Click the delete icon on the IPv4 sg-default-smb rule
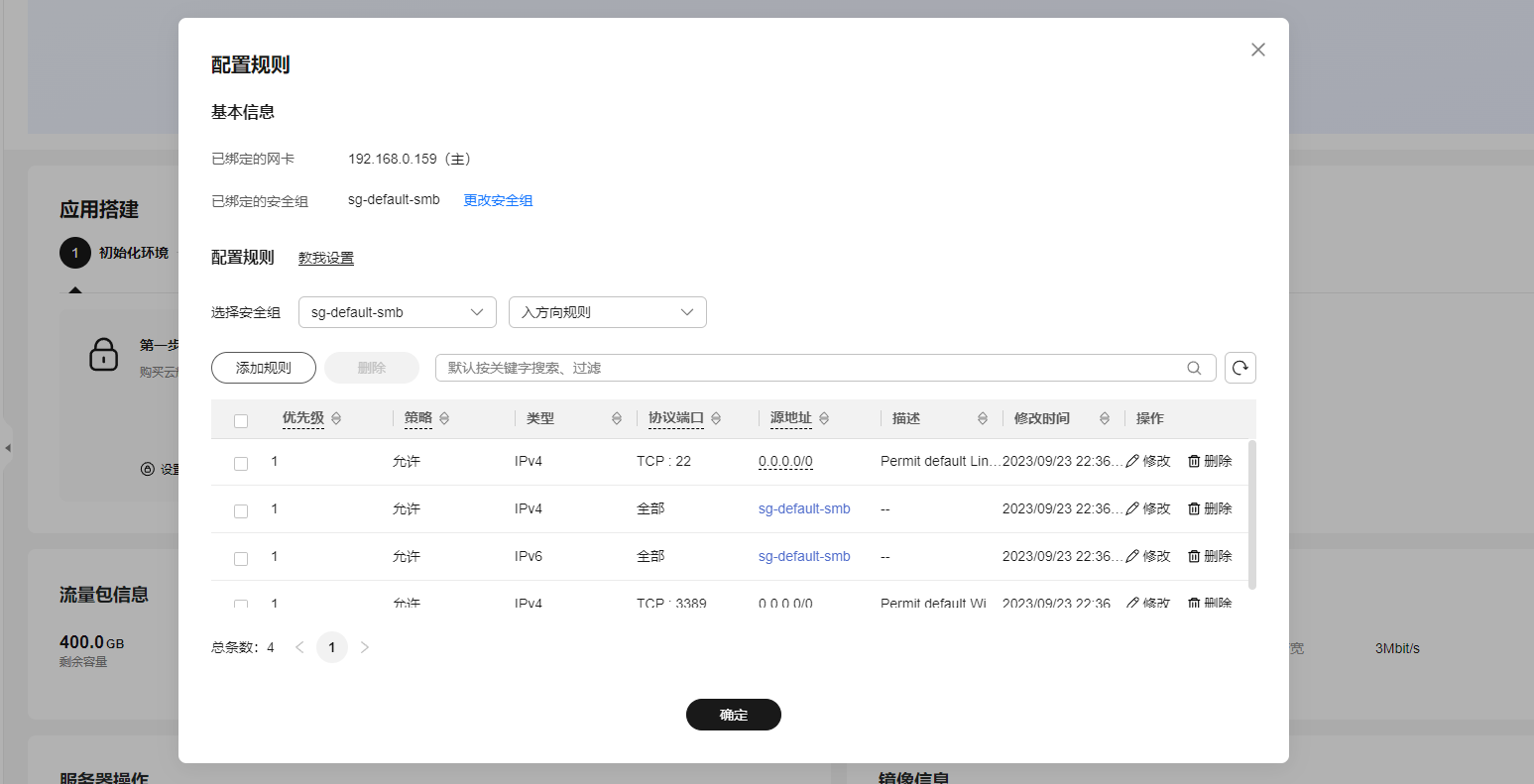This screenshot has height=784, width=1534. [1196, 507]
